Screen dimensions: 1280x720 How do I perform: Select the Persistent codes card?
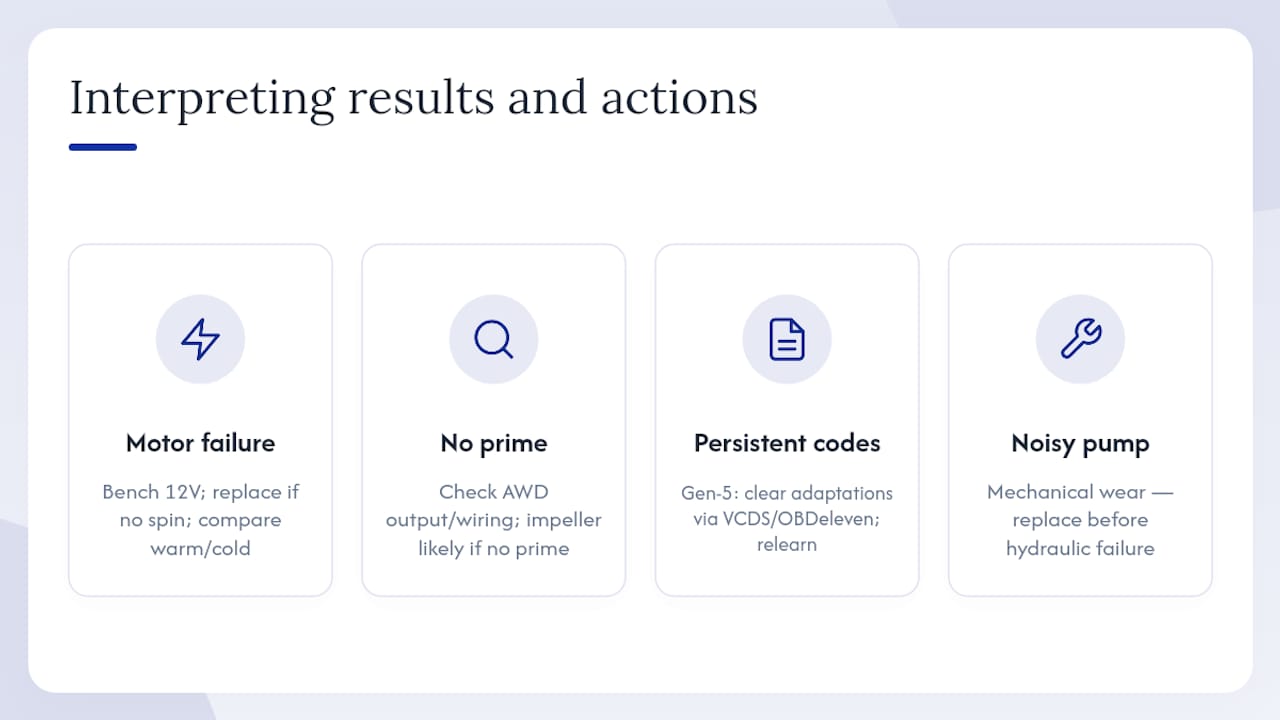(x=787, y=420)
